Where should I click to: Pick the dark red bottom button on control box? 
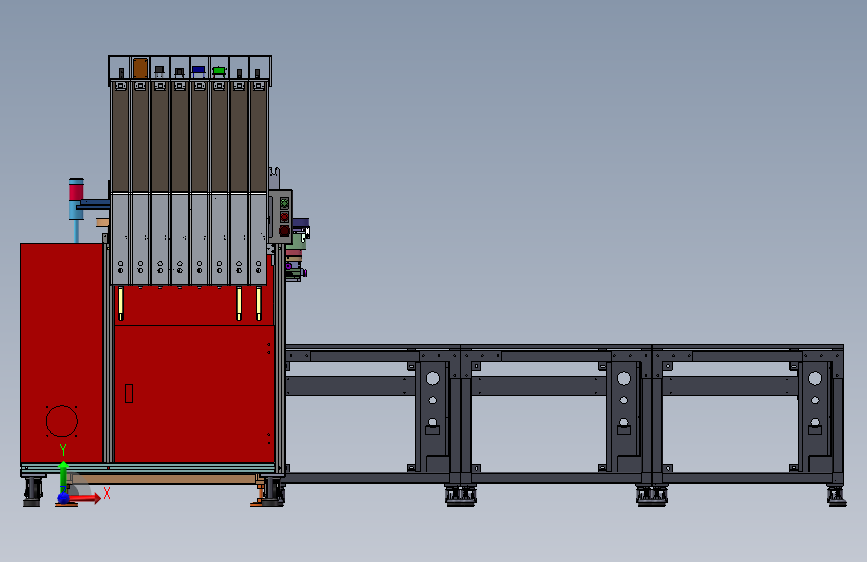[x=284, y=230]
